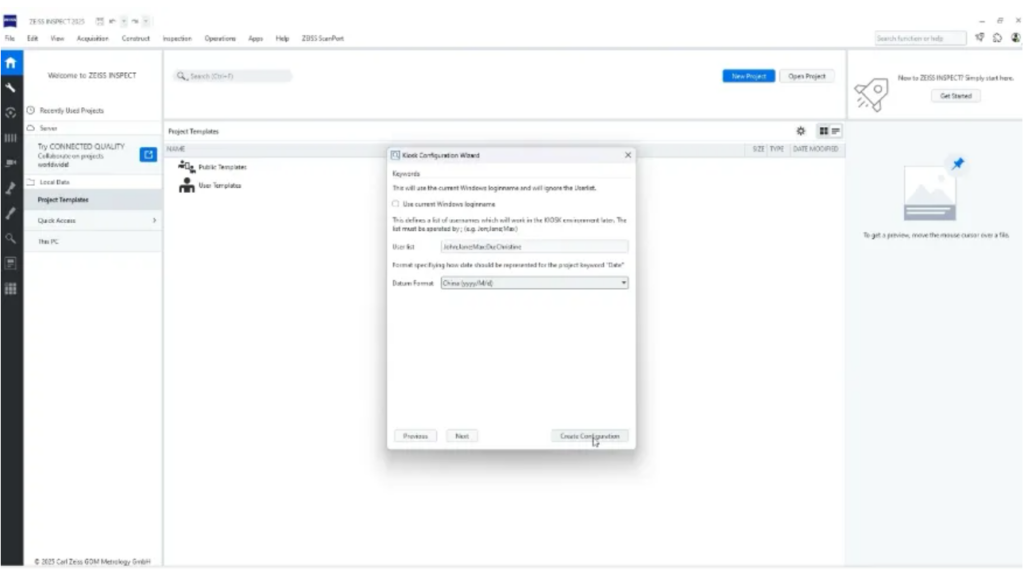Switch to the grid tile view
Viewport: 1024px width, 570px height.
click(x=824, y=131)
